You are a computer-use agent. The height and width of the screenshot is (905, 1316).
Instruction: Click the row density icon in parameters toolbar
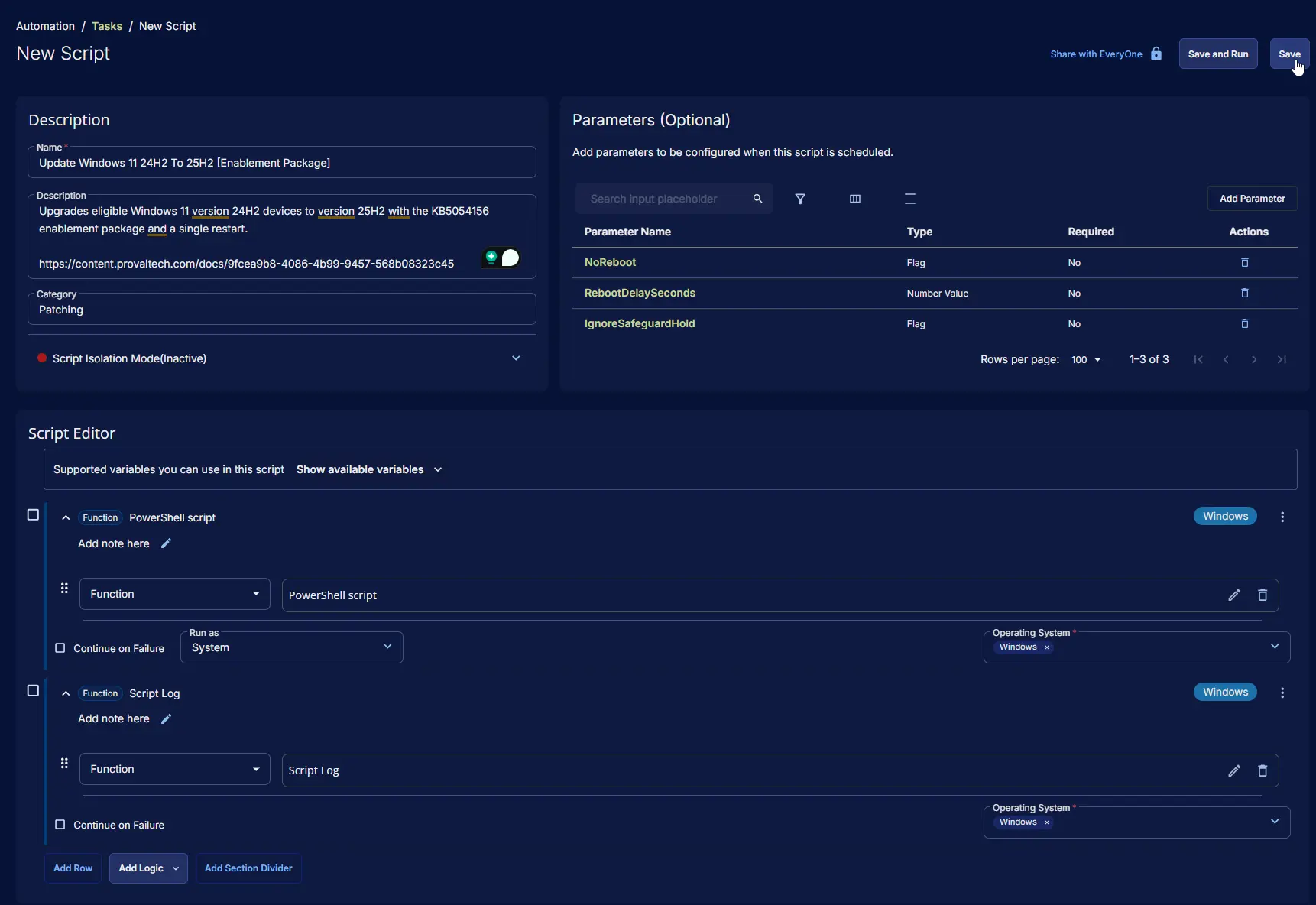click(910, 199)
